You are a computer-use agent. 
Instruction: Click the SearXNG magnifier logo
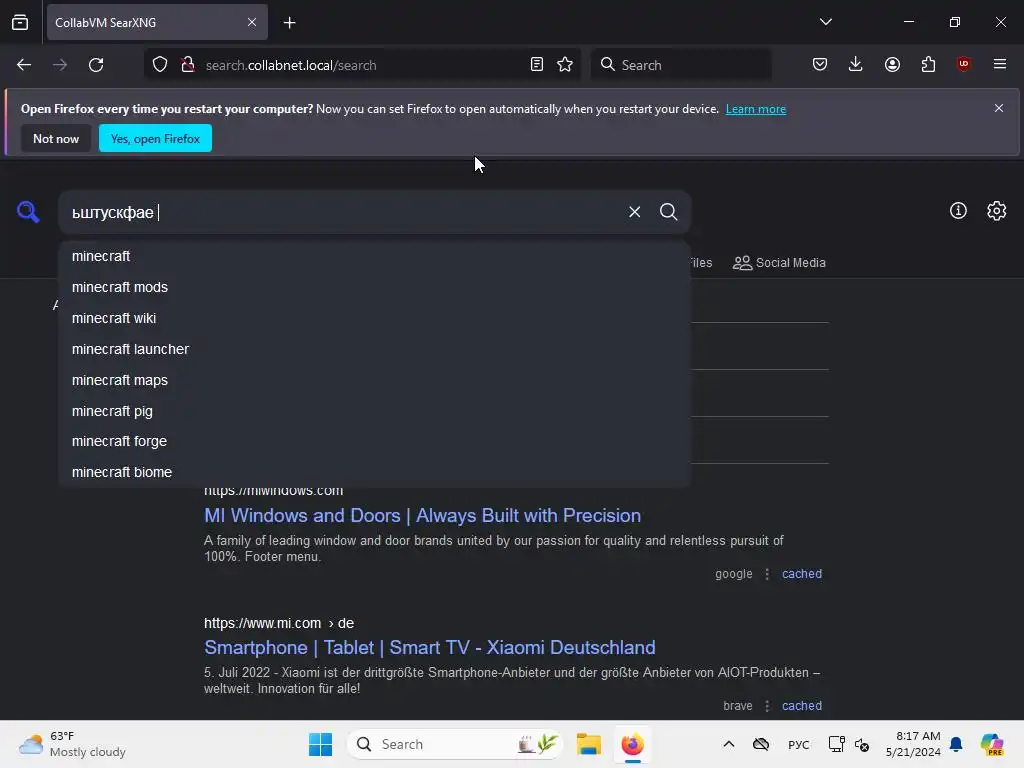[28, 212]
